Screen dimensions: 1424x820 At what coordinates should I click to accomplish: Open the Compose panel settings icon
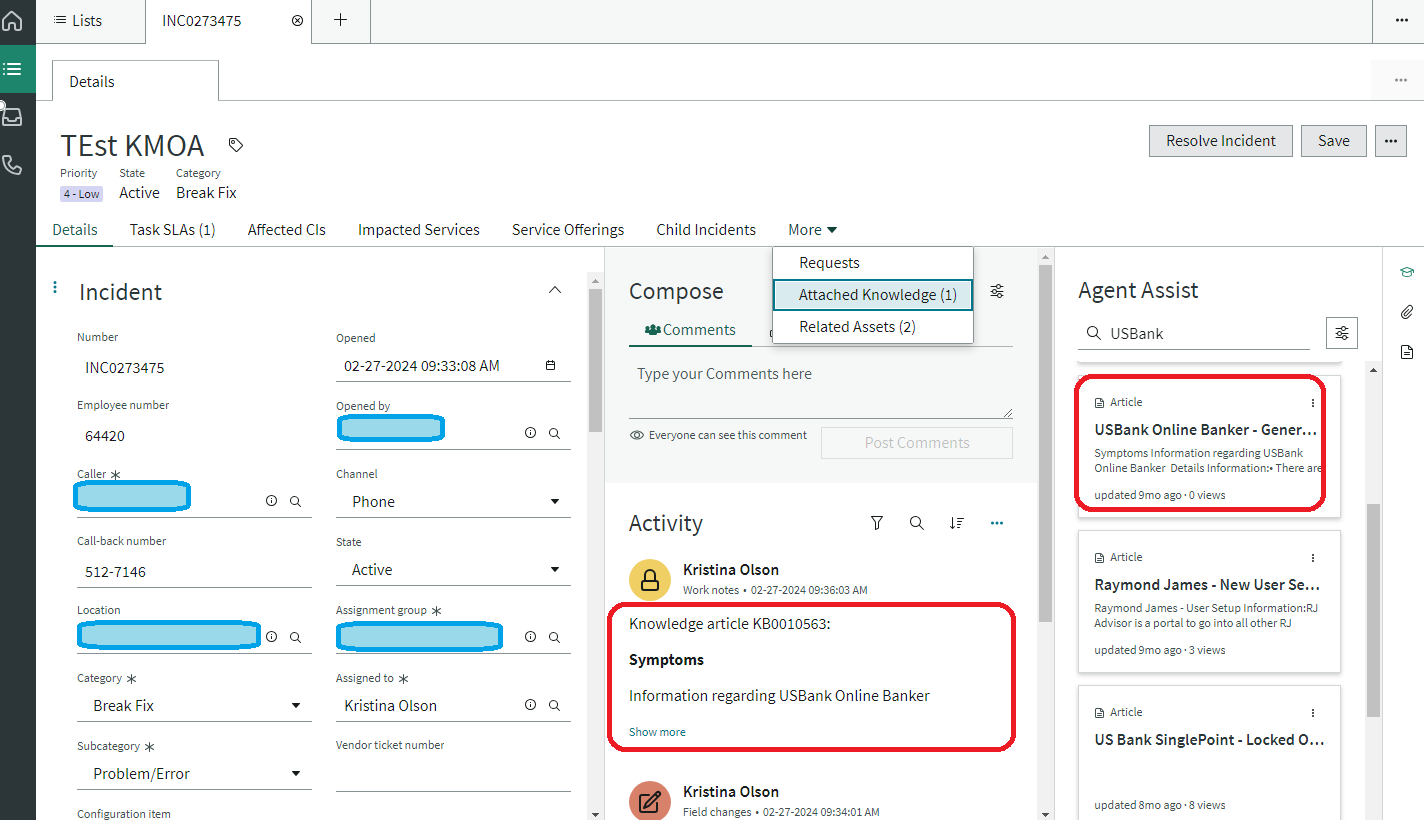(x=996, y=290)
